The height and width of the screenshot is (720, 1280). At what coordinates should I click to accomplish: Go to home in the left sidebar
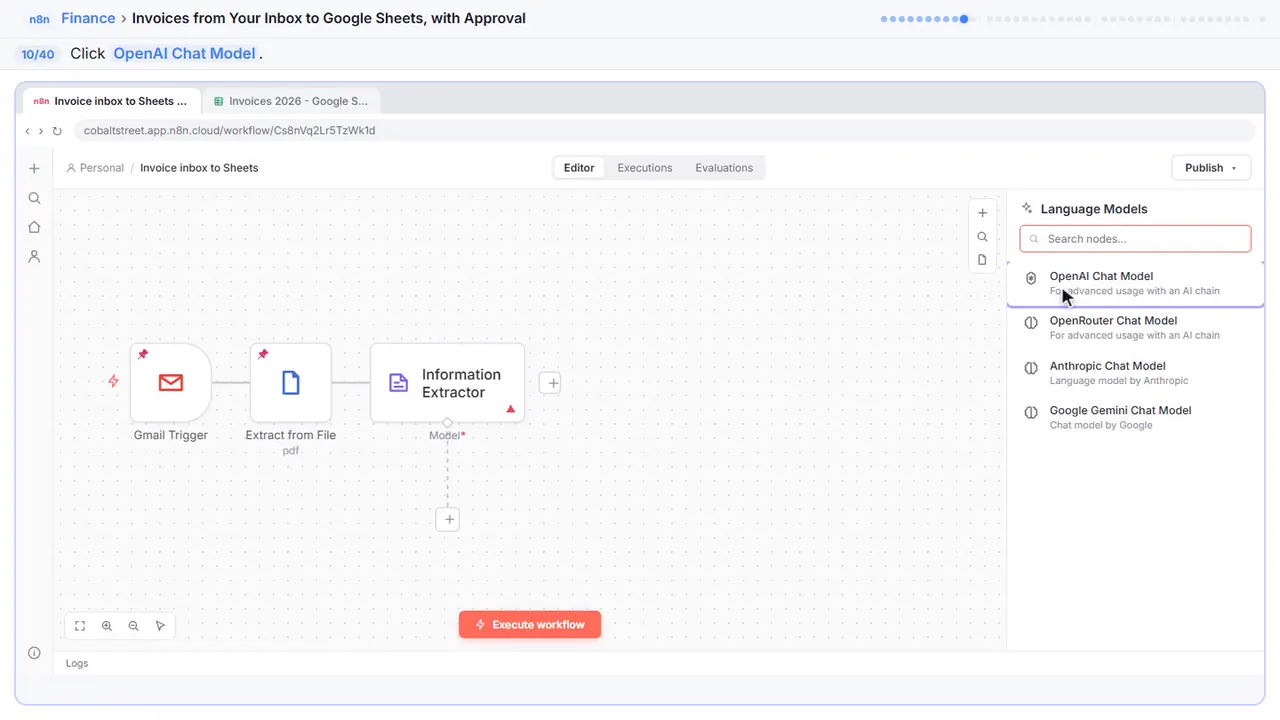(x=34, y=227)
